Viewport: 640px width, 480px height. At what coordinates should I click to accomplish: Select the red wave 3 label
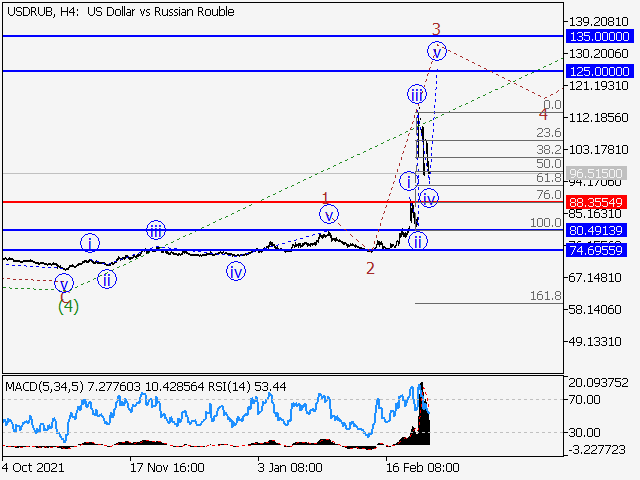[436, 29]
